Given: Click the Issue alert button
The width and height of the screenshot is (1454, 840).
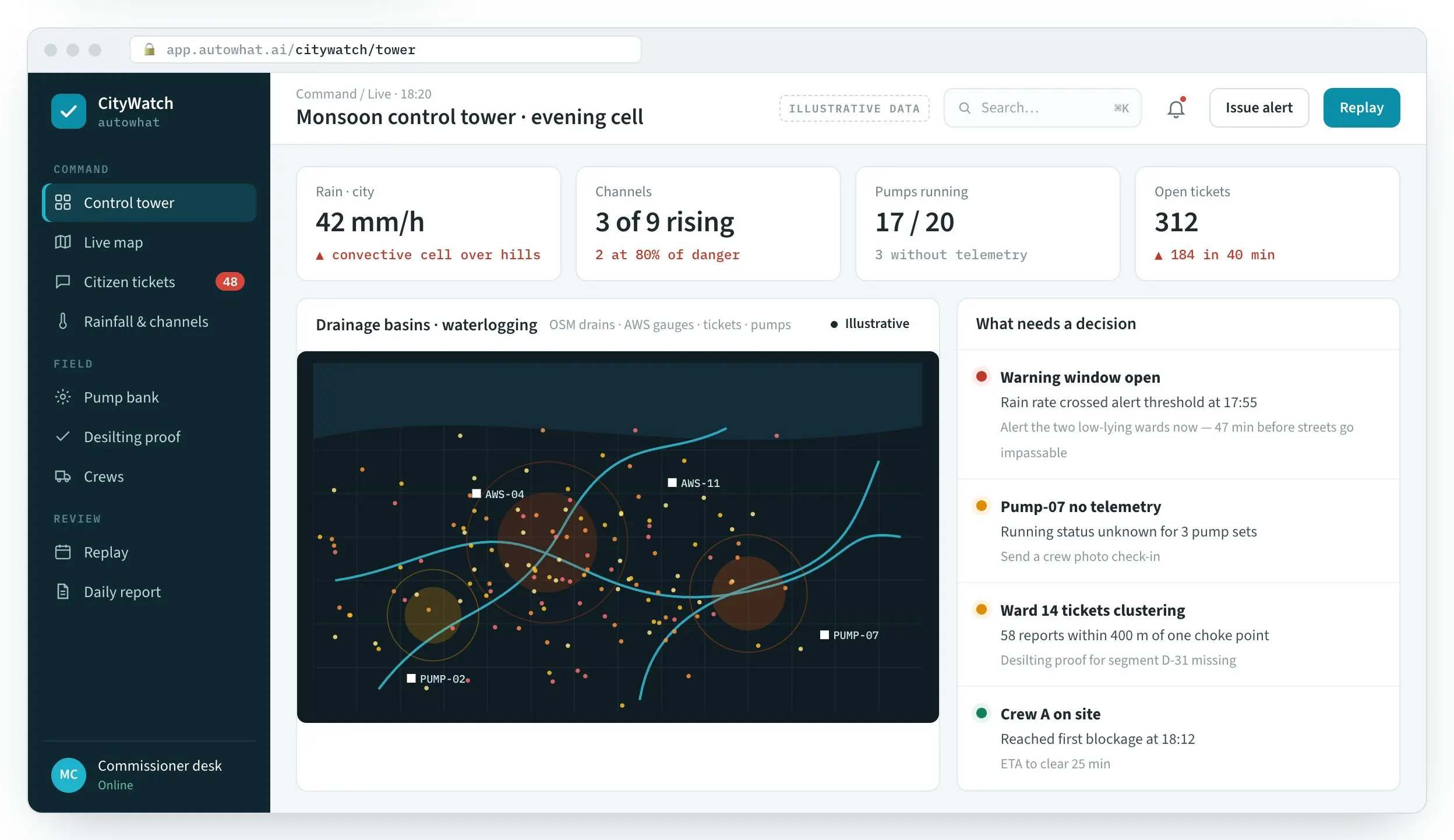Looking at the screenshot, I should click(1259, 108).
